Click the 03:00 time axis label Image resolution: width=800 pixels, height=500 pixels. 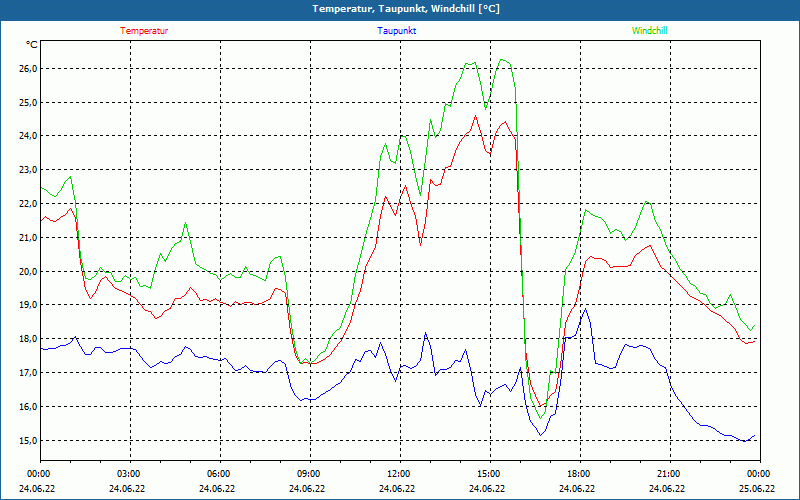[129, 473]
